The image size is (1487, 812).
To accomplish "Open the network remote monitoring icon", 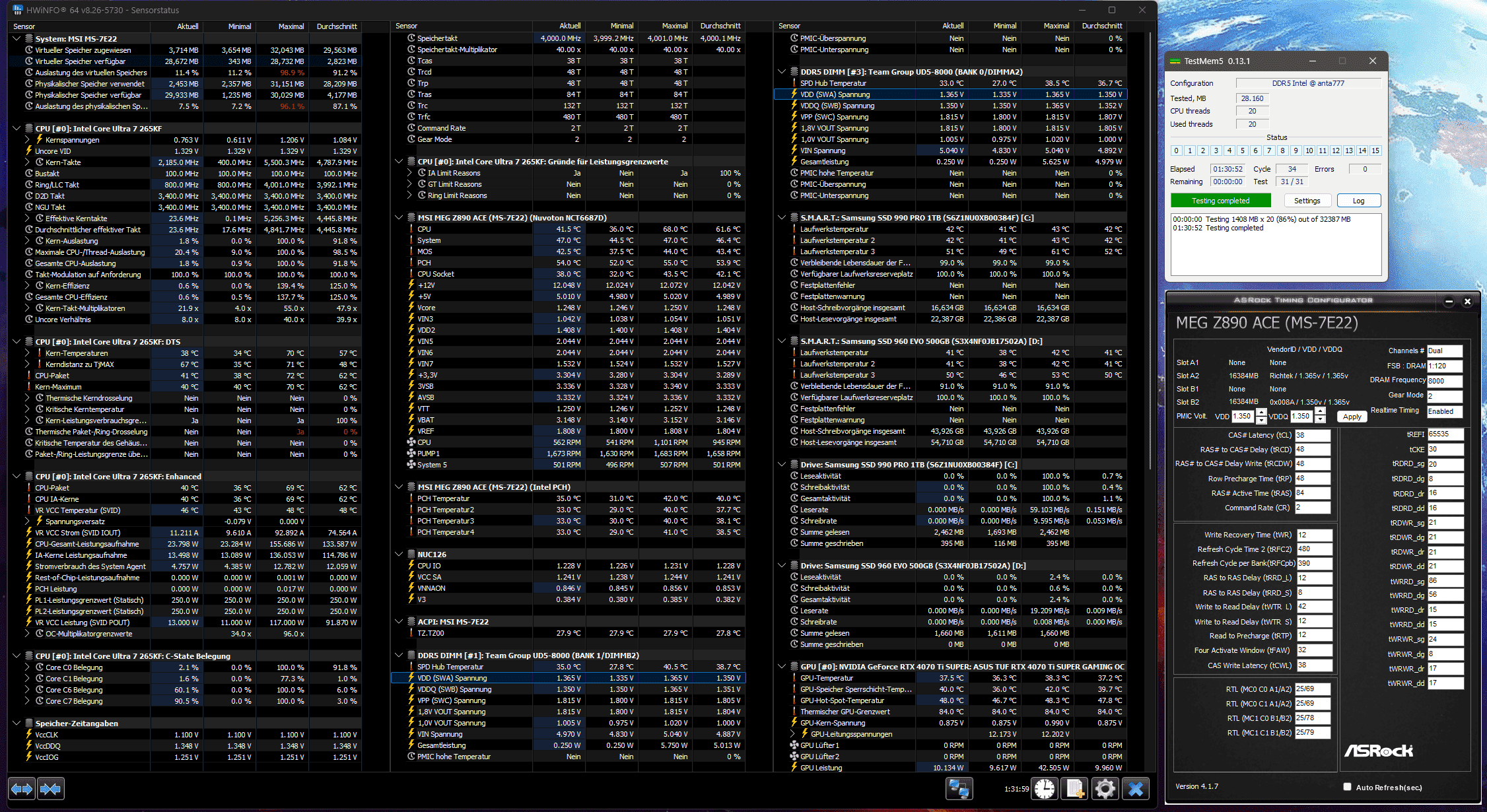I will pos(958,788).
